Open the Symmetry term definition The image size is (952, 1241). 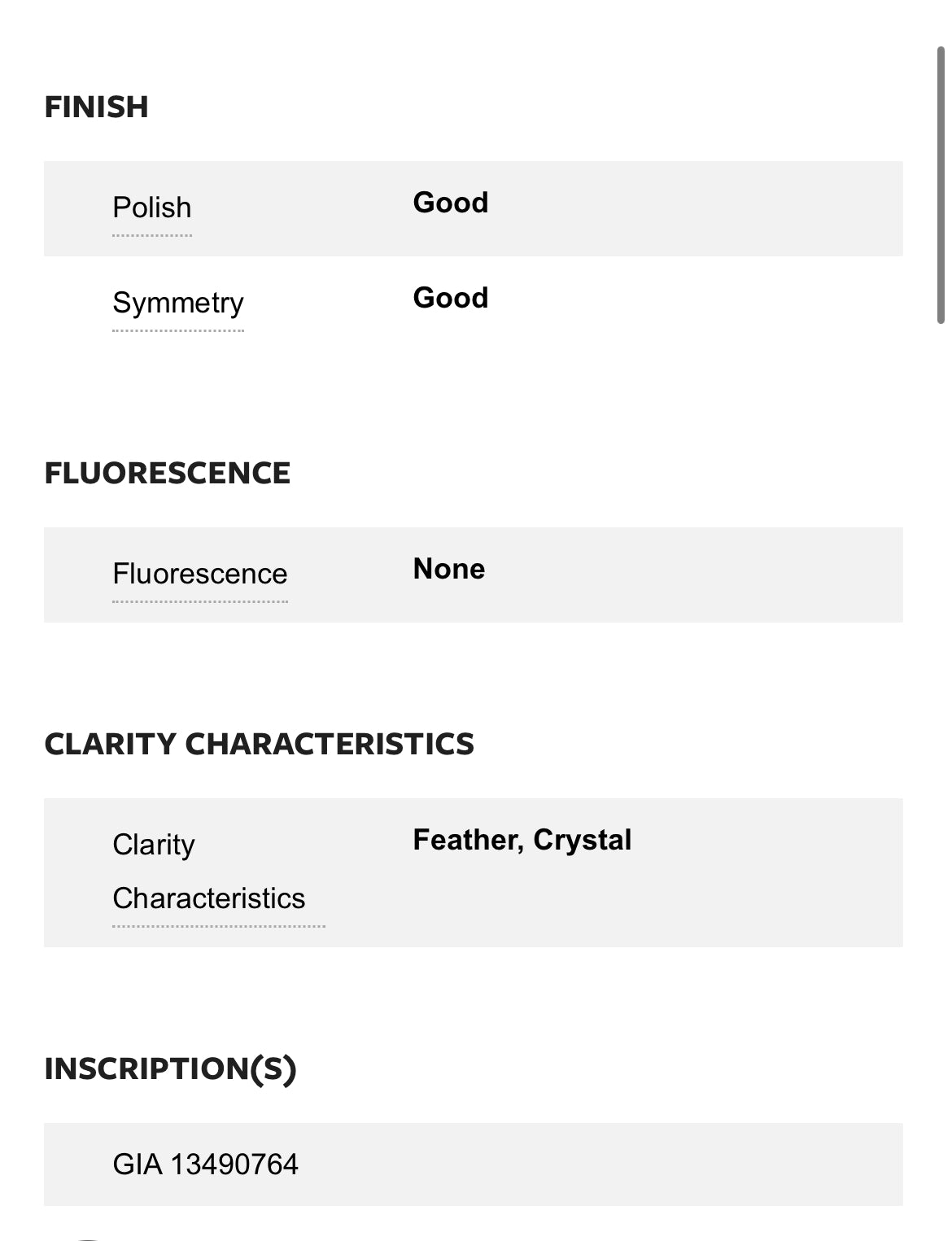178,303
